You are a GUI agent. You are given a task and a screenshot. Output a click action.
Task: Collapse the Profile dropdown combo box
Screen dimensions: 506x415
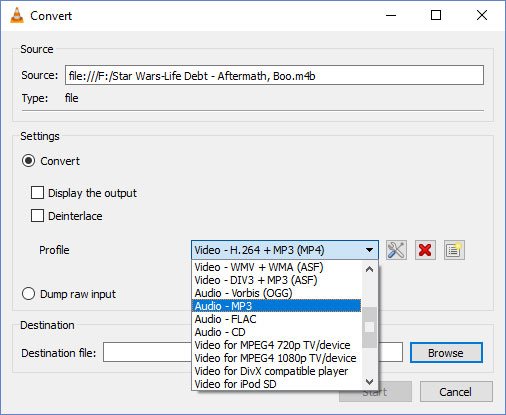285,250
